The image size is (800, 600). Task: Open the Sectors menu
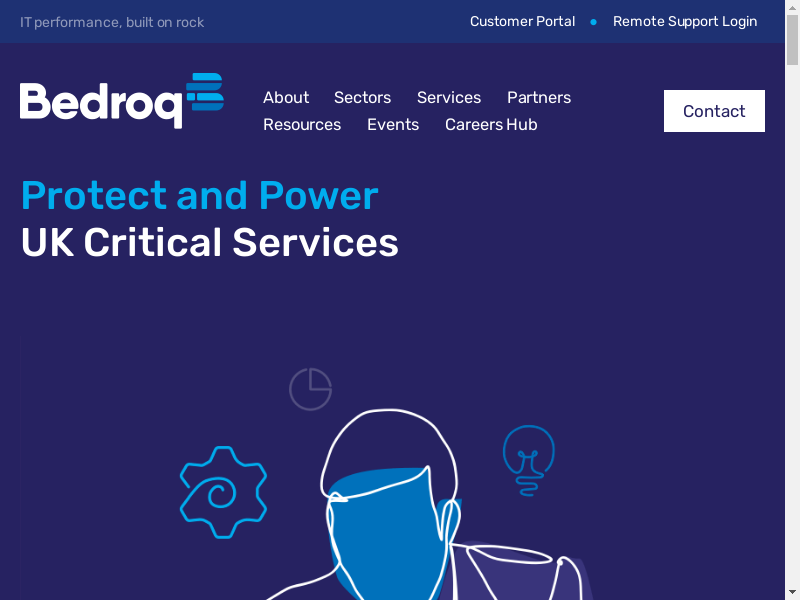click(x=362, y=97)
